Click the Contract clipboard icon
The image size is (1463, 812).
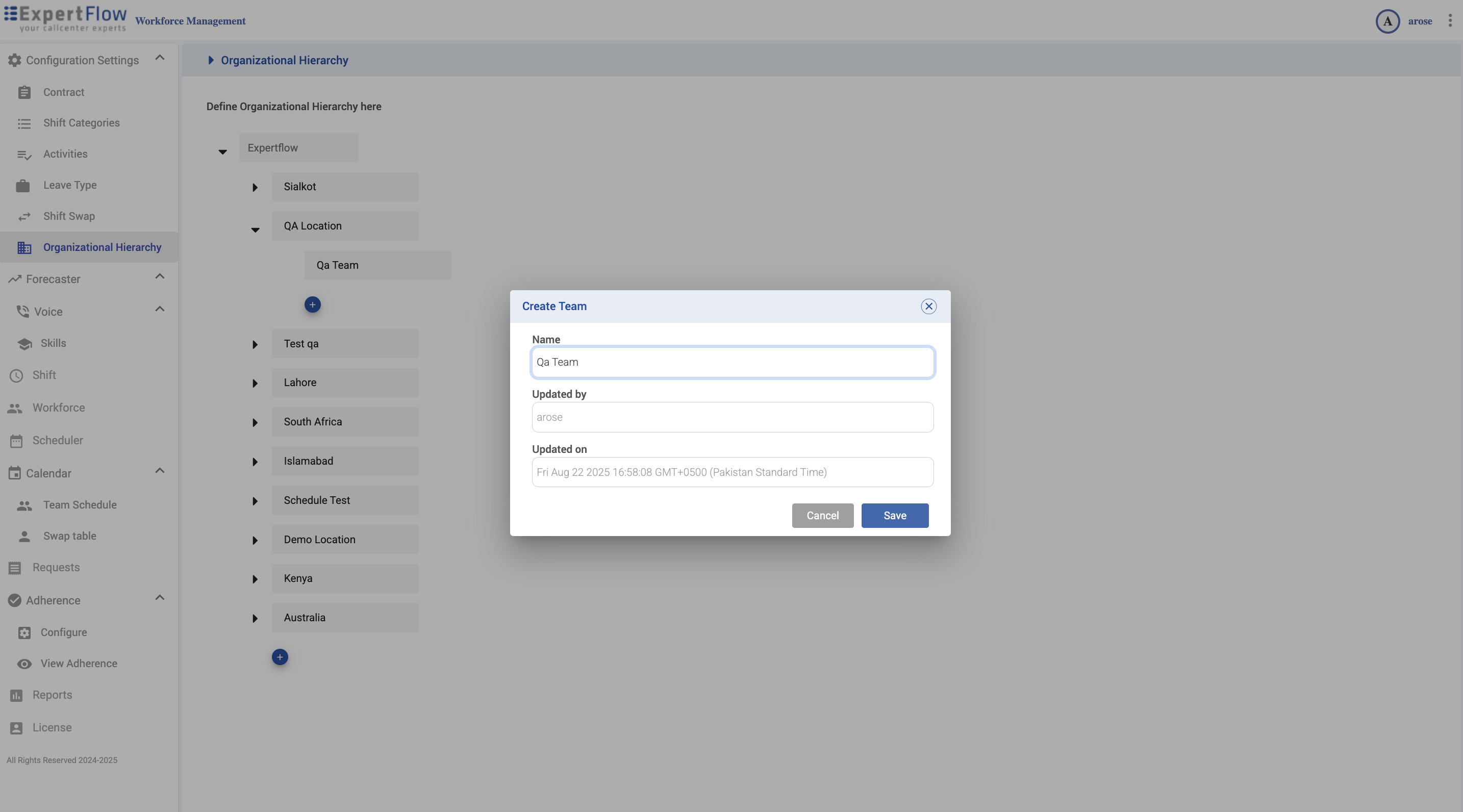pos(24,92)
